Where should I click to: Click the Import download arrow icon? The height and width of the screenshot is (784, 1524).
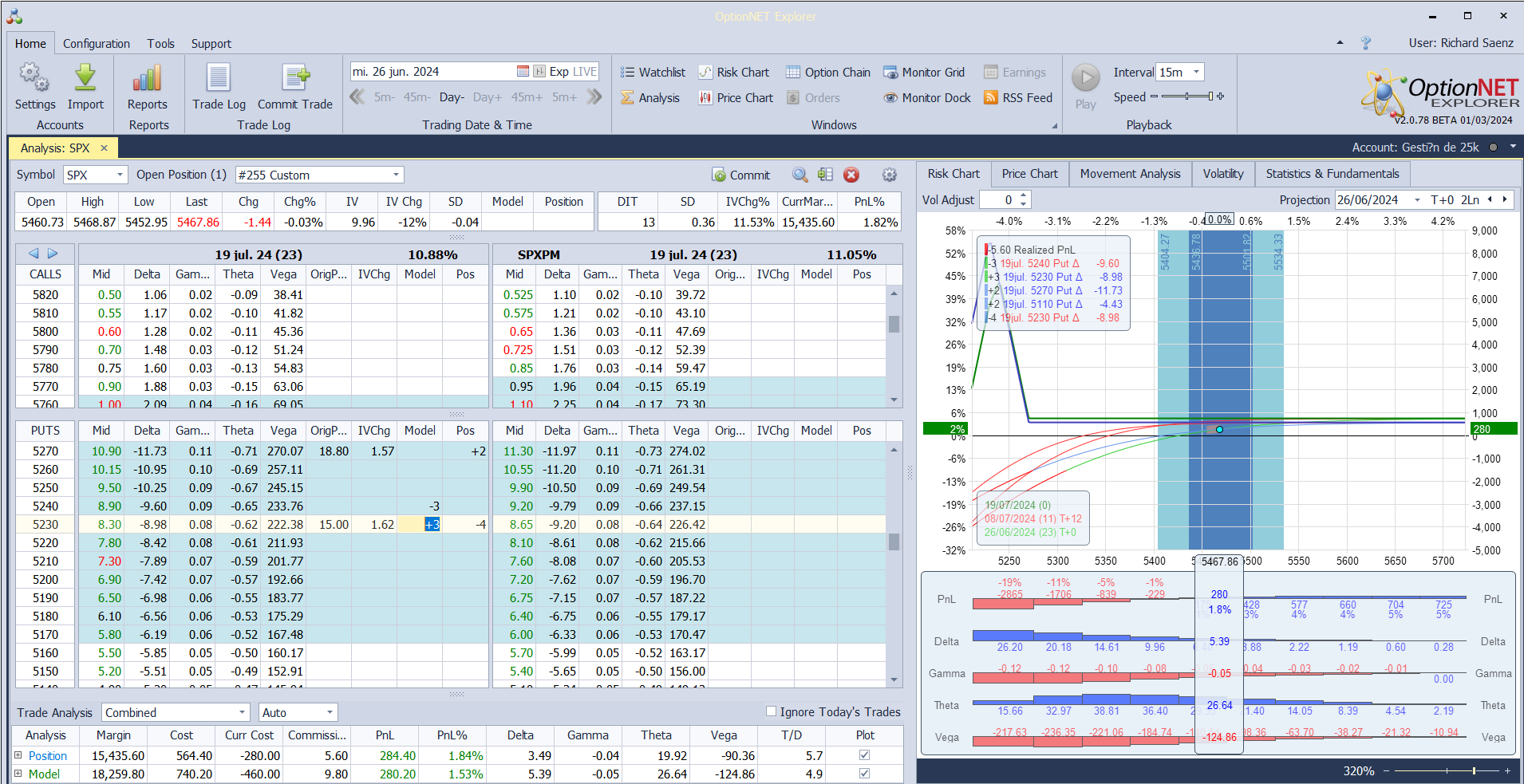(85, 78)
